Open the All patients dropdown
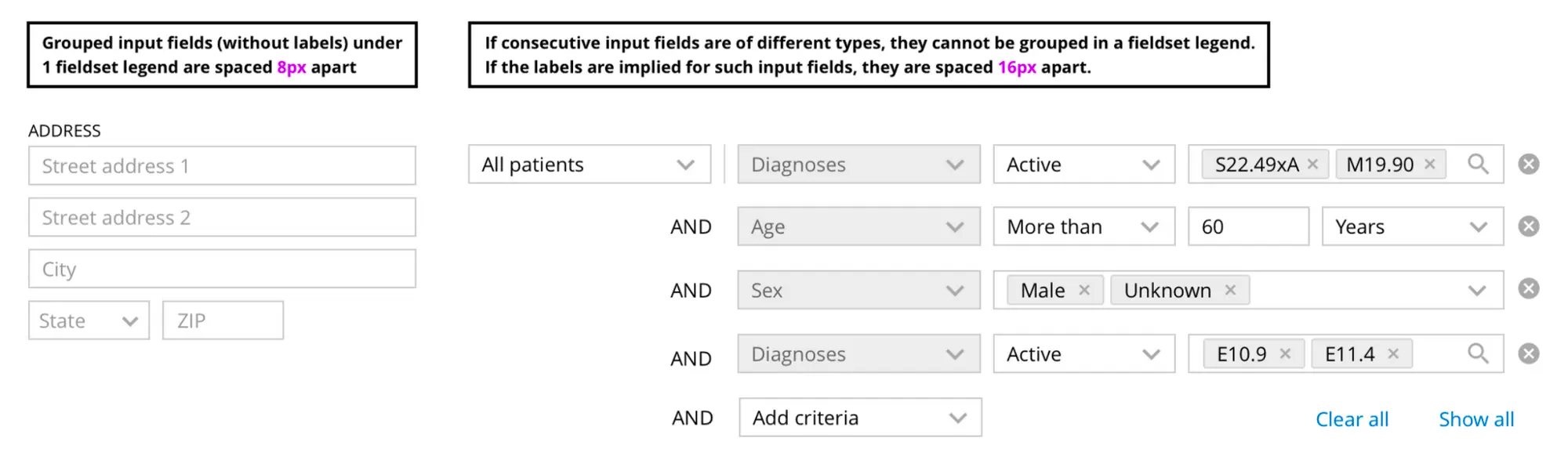The width and height of the screenshot is (1568, 474). point(590,165)
